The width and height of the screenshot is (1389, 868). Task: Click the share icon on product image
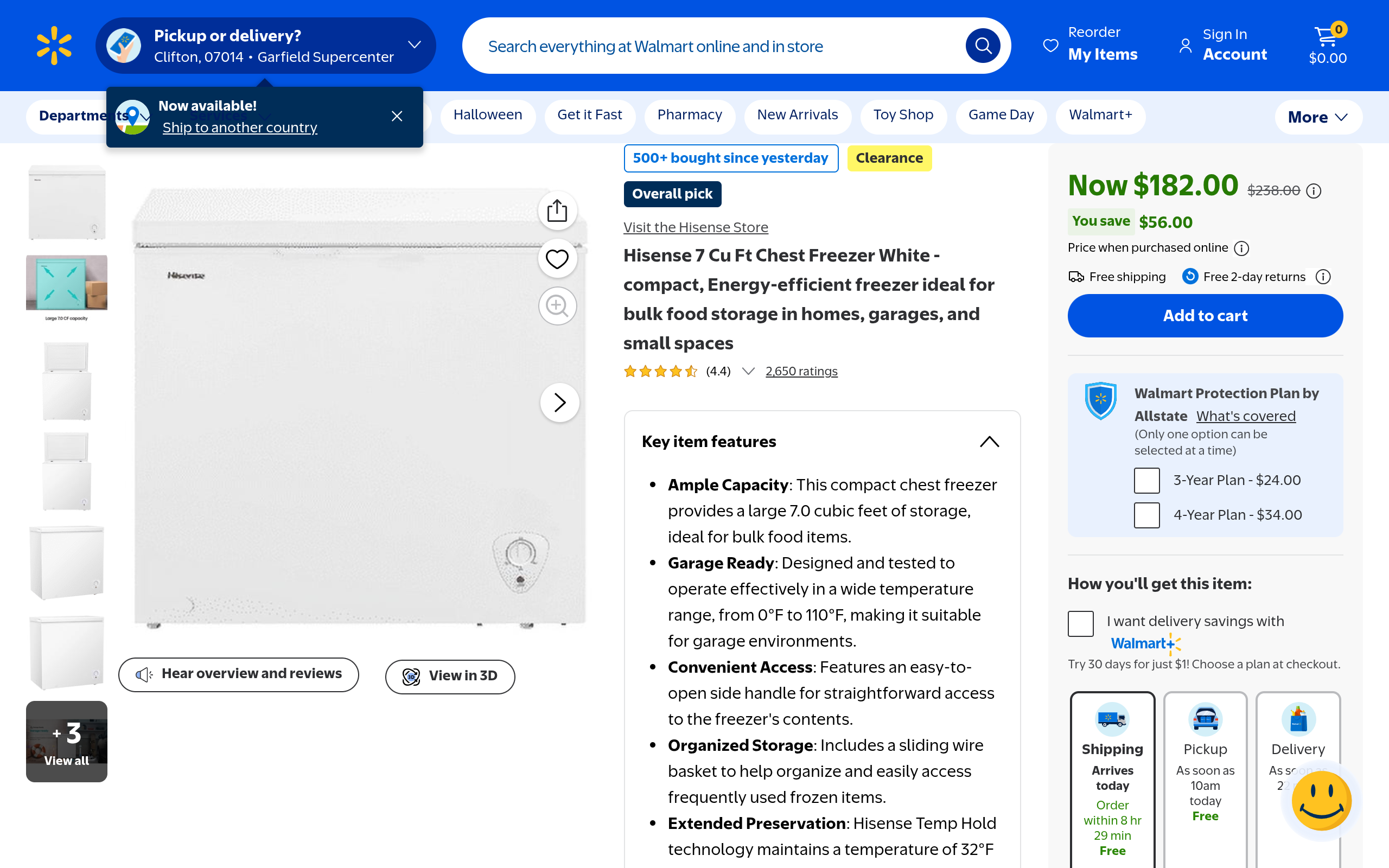557,210
